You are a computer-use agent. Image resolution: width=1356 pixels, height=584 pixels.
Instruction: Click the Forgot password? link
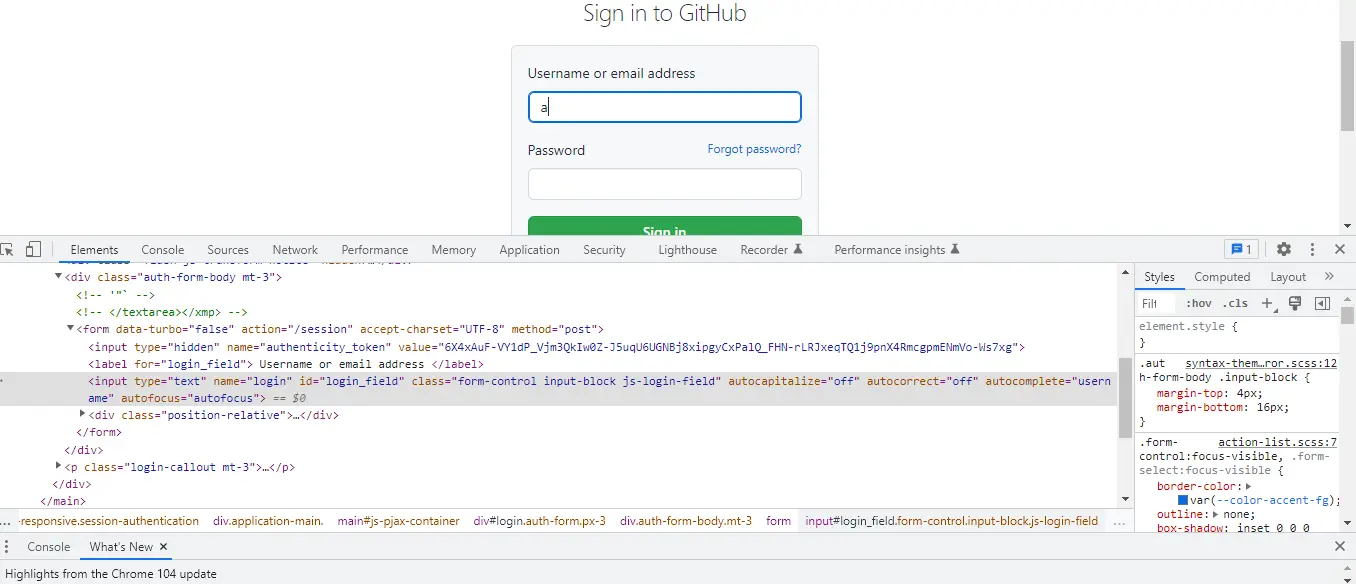coord(754,149)
